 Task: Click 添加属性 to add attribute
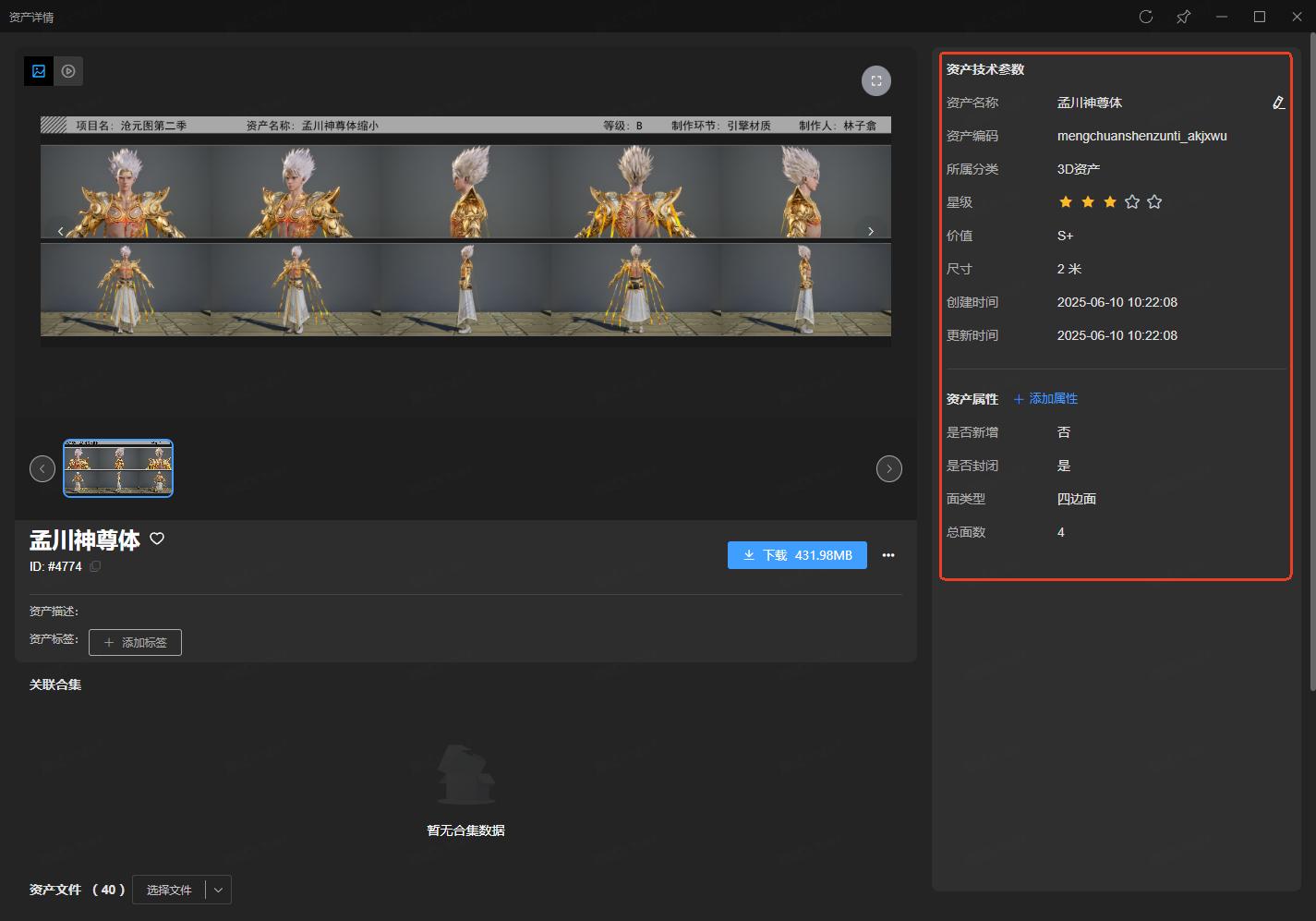click(x=1045, y=399)
